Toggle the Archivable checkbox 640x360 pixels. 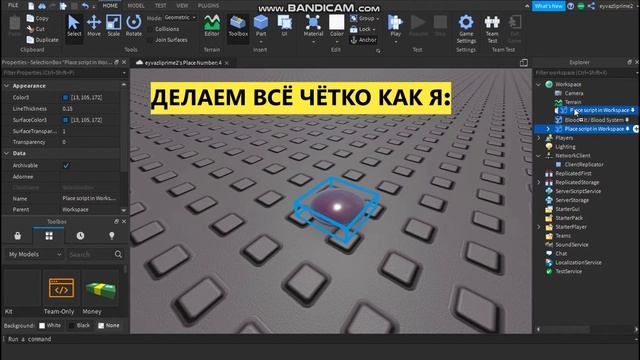66,165
